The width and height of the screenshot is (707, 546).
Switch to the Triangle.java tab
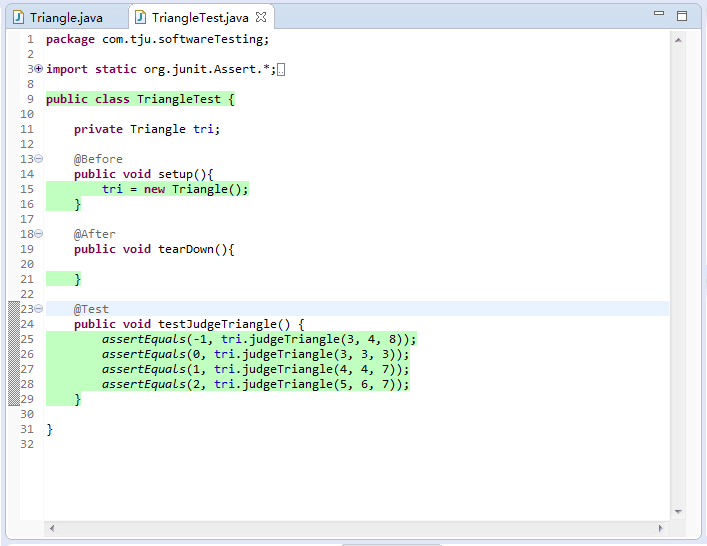coord(66,18)
